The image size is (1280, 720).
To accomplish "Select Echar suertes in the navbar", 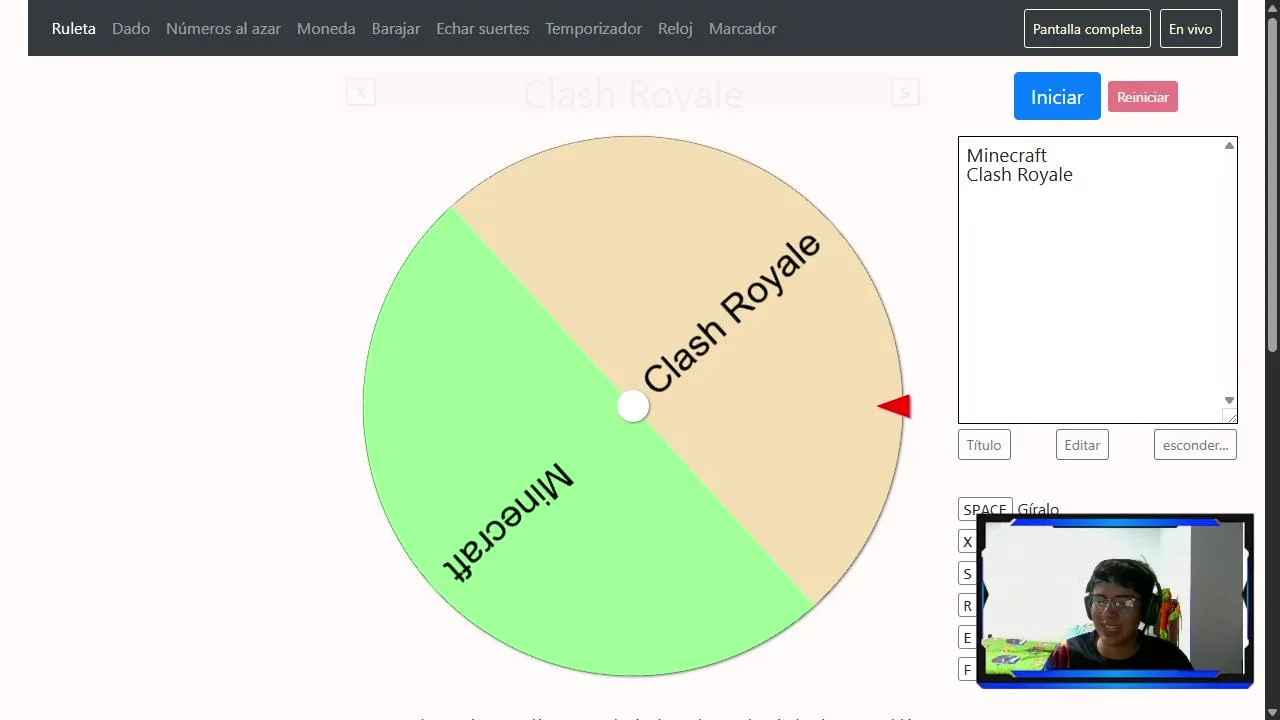I will point(483,29).
